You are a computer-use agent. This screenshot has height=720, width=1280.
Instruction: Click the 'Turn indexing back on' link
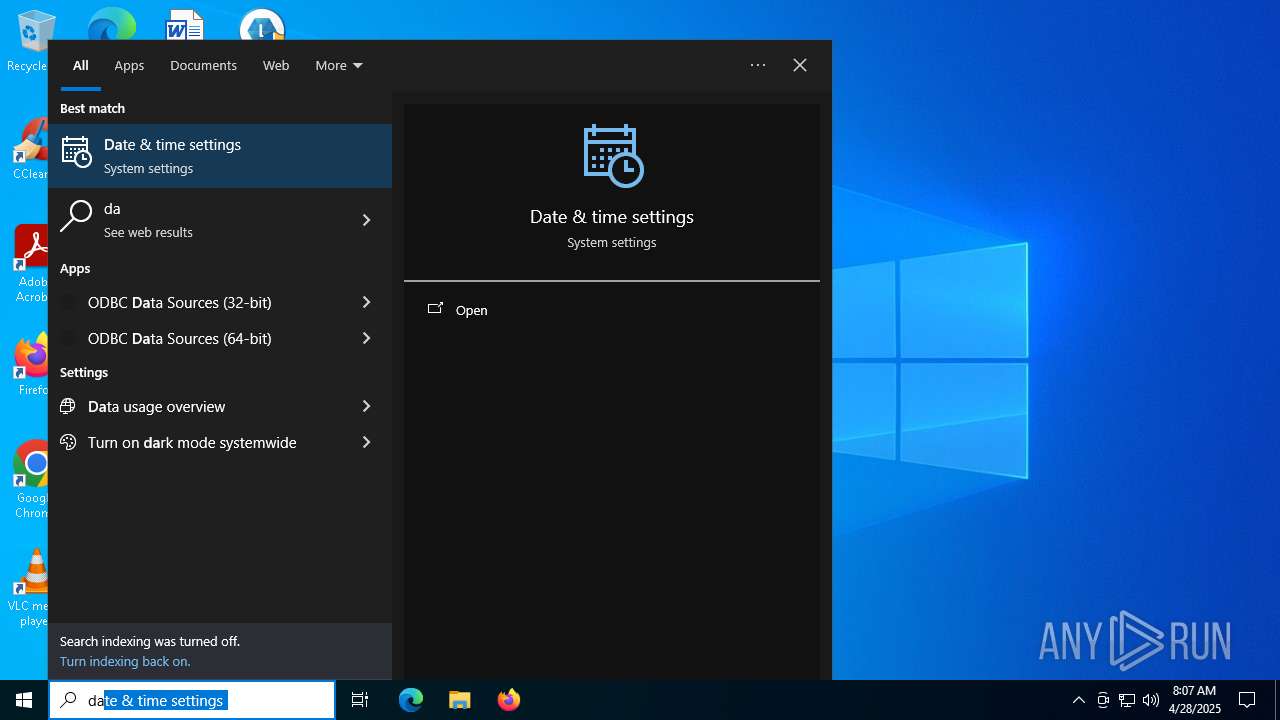125,661
